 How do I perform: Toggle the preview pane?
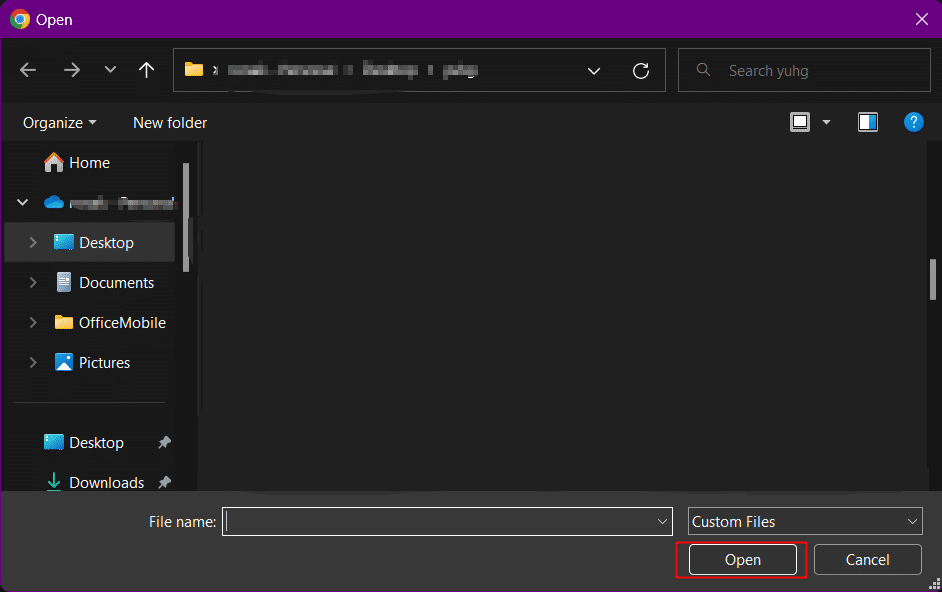click(x=868, y=123)
